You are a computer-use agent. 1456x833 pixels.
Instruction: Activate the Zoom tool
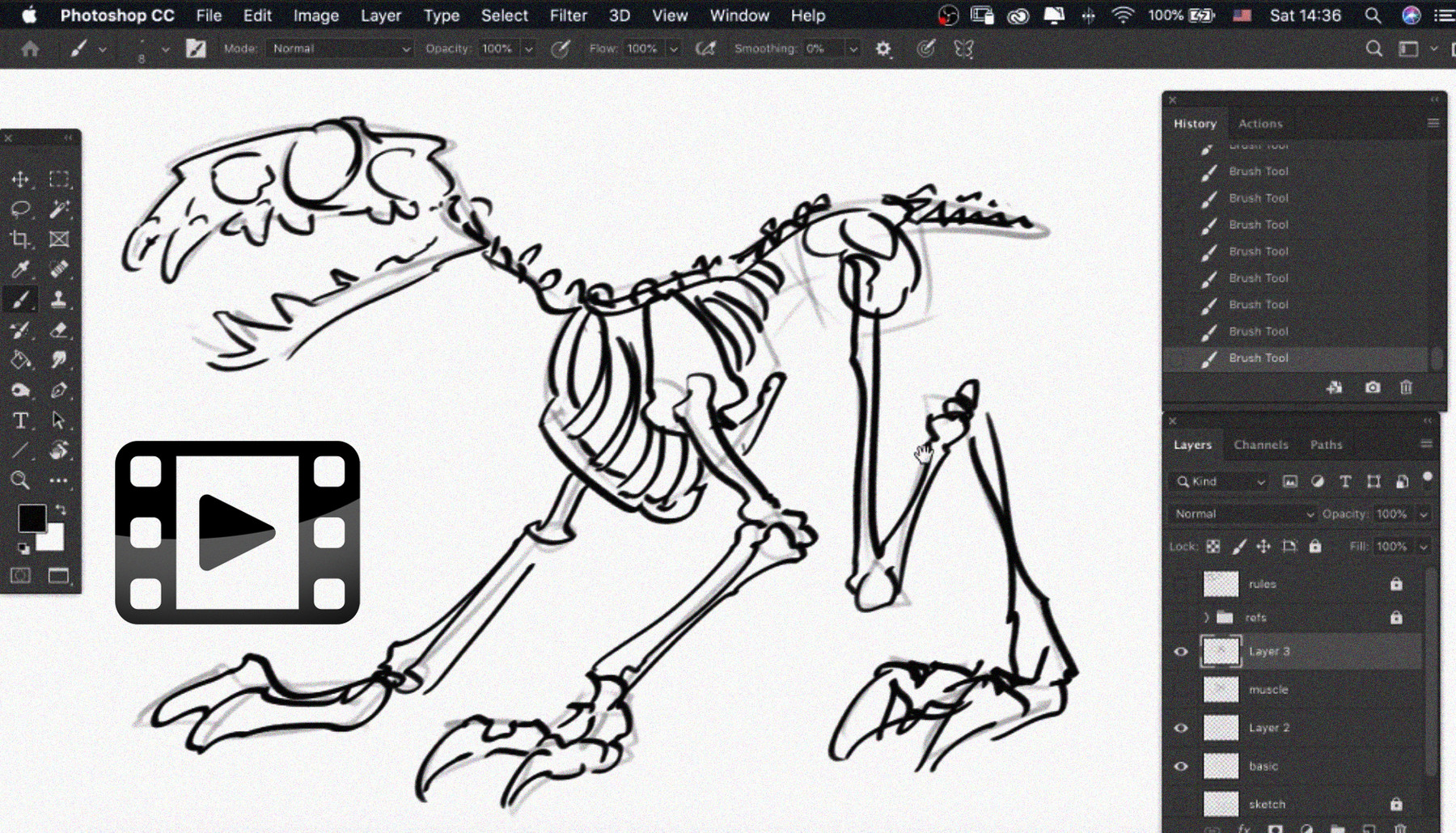point(21,480)
